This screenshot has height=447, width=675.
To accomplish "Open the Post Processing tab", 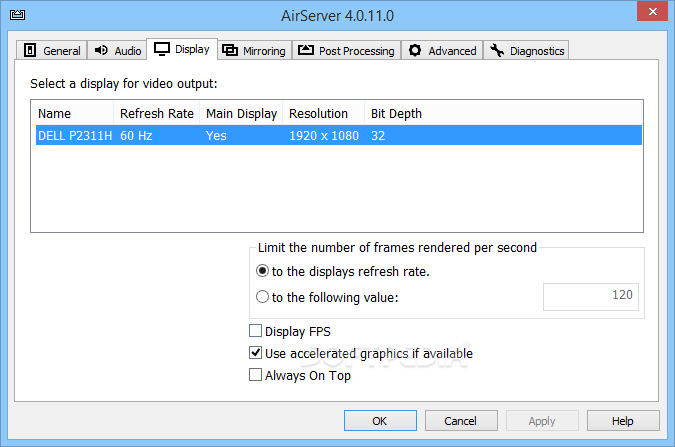I will click(x=347, y=50).
